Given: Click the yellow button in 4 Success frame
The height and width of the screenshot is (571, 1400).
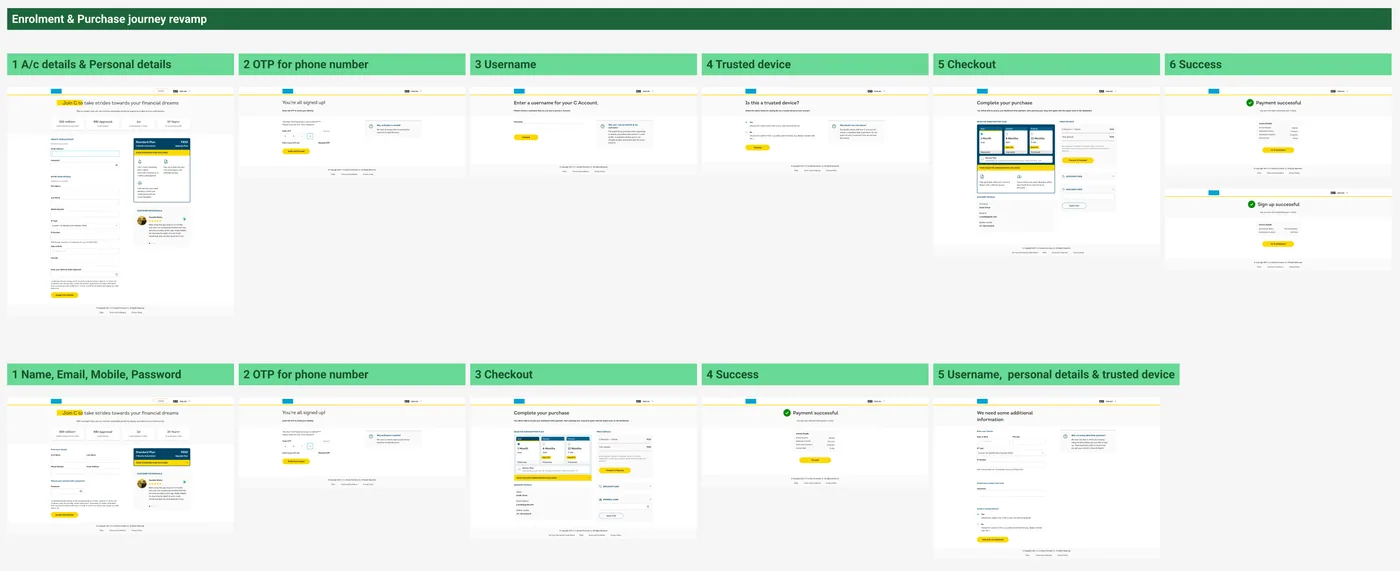Looking at the screenshot, I should click(x=814, y=460).
